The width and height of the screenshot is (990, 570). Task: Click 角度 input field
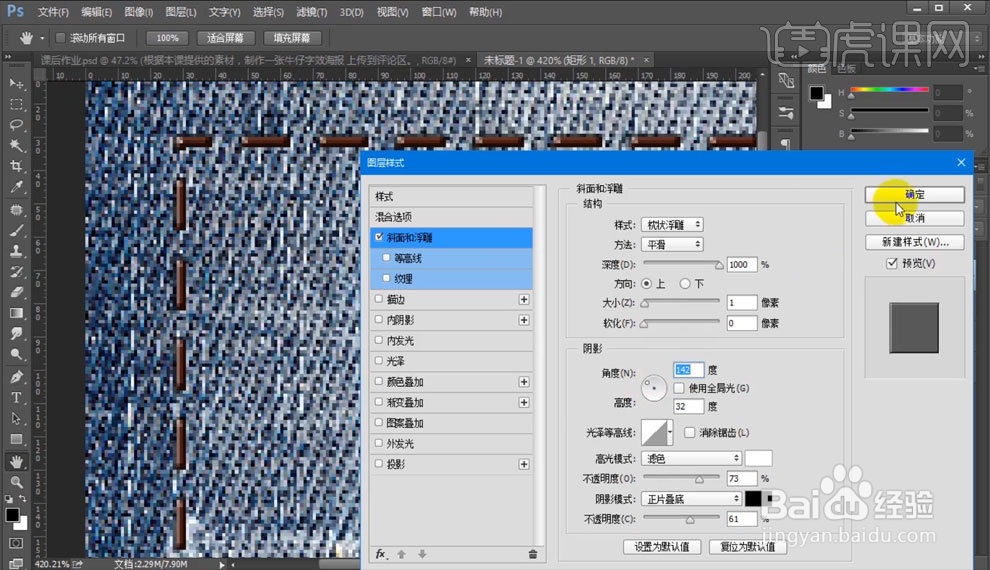click(x=688, y=370)
